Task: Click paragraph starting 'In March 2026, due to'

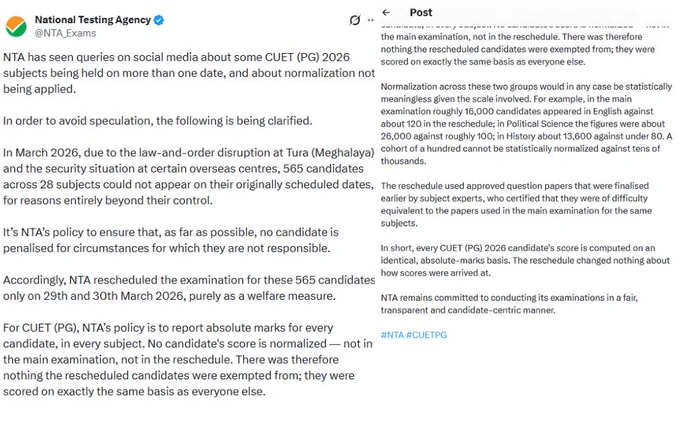Action: click(x=189, y=176)
